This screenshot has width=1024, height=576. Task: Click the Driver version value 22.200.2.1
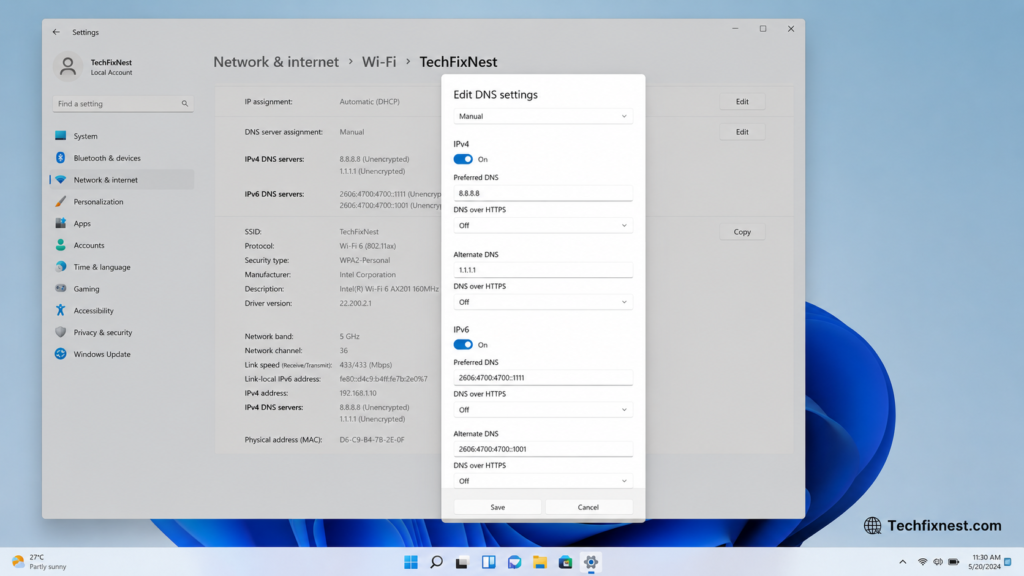click(x=355, y=304)
